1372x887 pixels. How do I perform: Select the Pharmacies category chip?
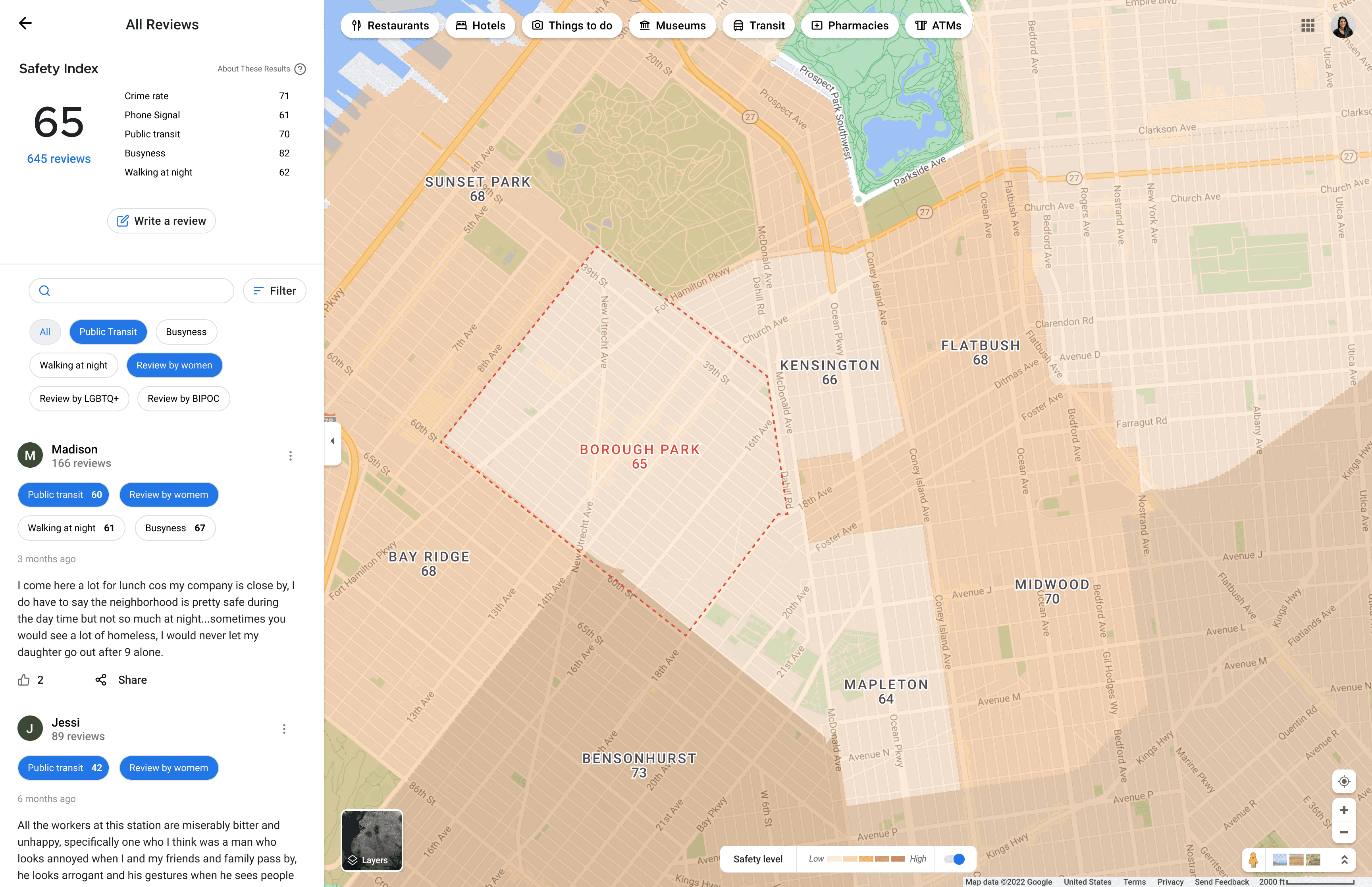click(850, 26)
